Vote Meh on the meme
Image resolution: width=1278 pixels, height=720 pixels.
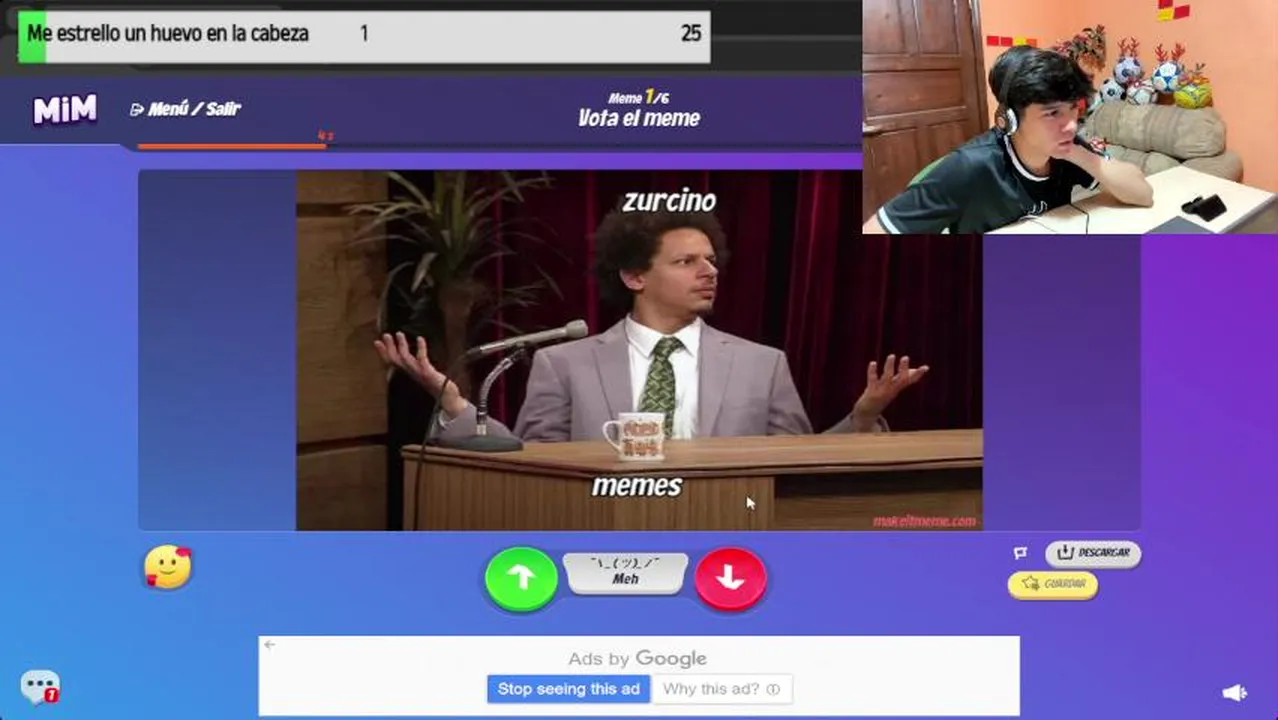click(626, 573)
